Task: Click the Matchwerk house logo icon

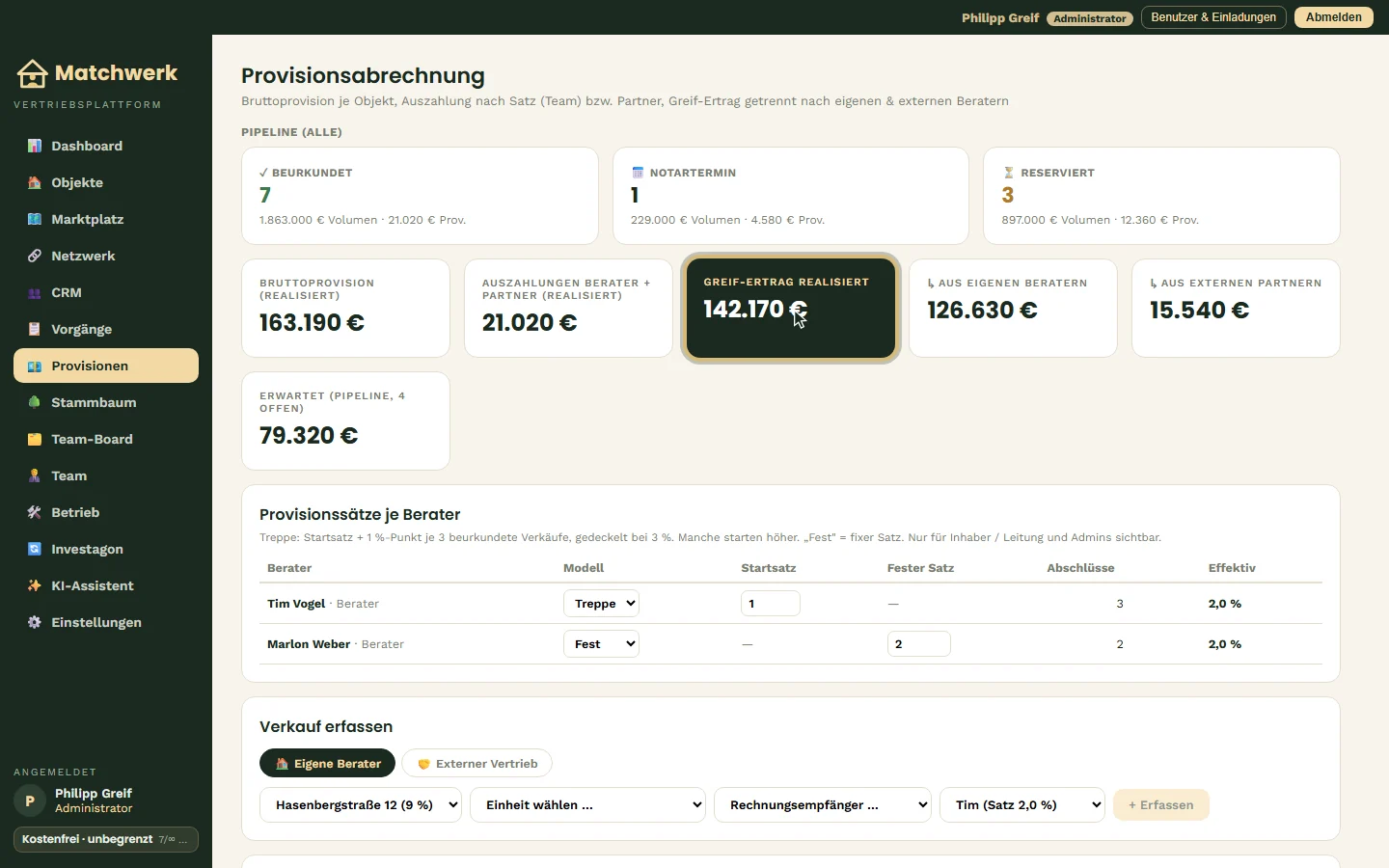Action: [x=32, y=73]
